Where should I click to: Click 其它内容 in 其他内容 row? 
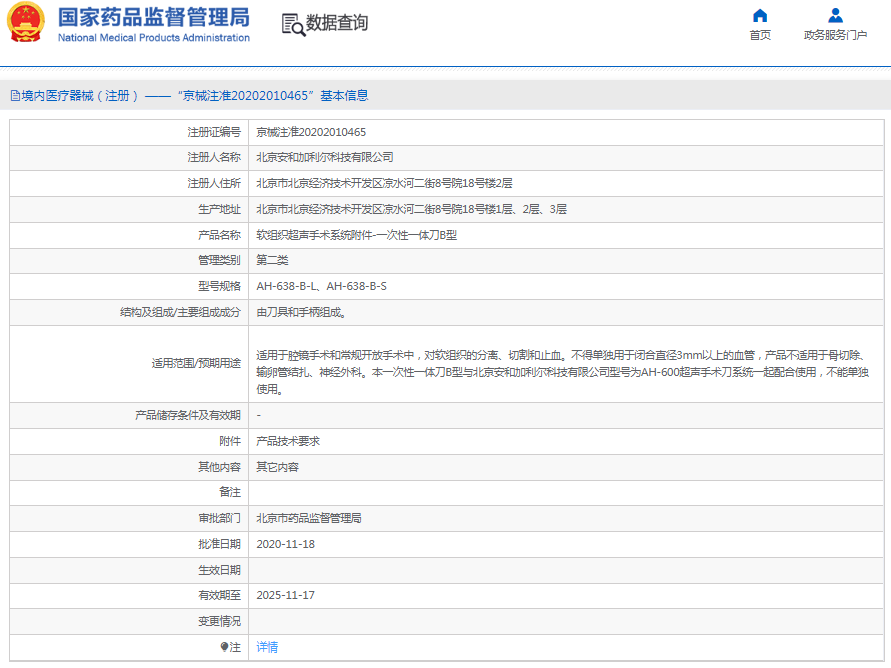pyautogui.click(x=277, y=467)
